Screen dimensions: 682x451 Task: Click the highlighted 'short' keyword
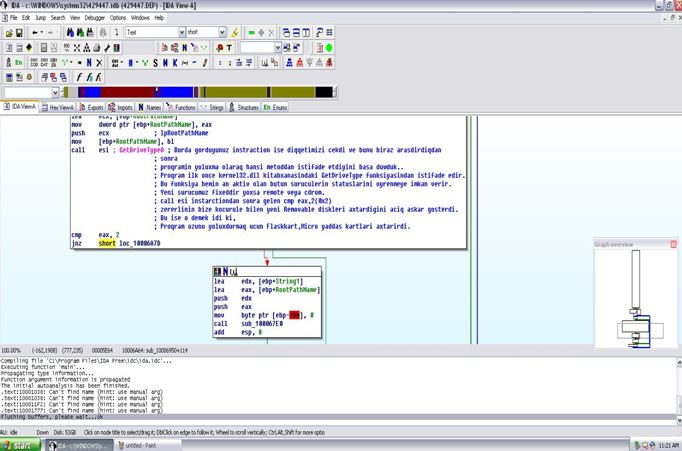107,243
